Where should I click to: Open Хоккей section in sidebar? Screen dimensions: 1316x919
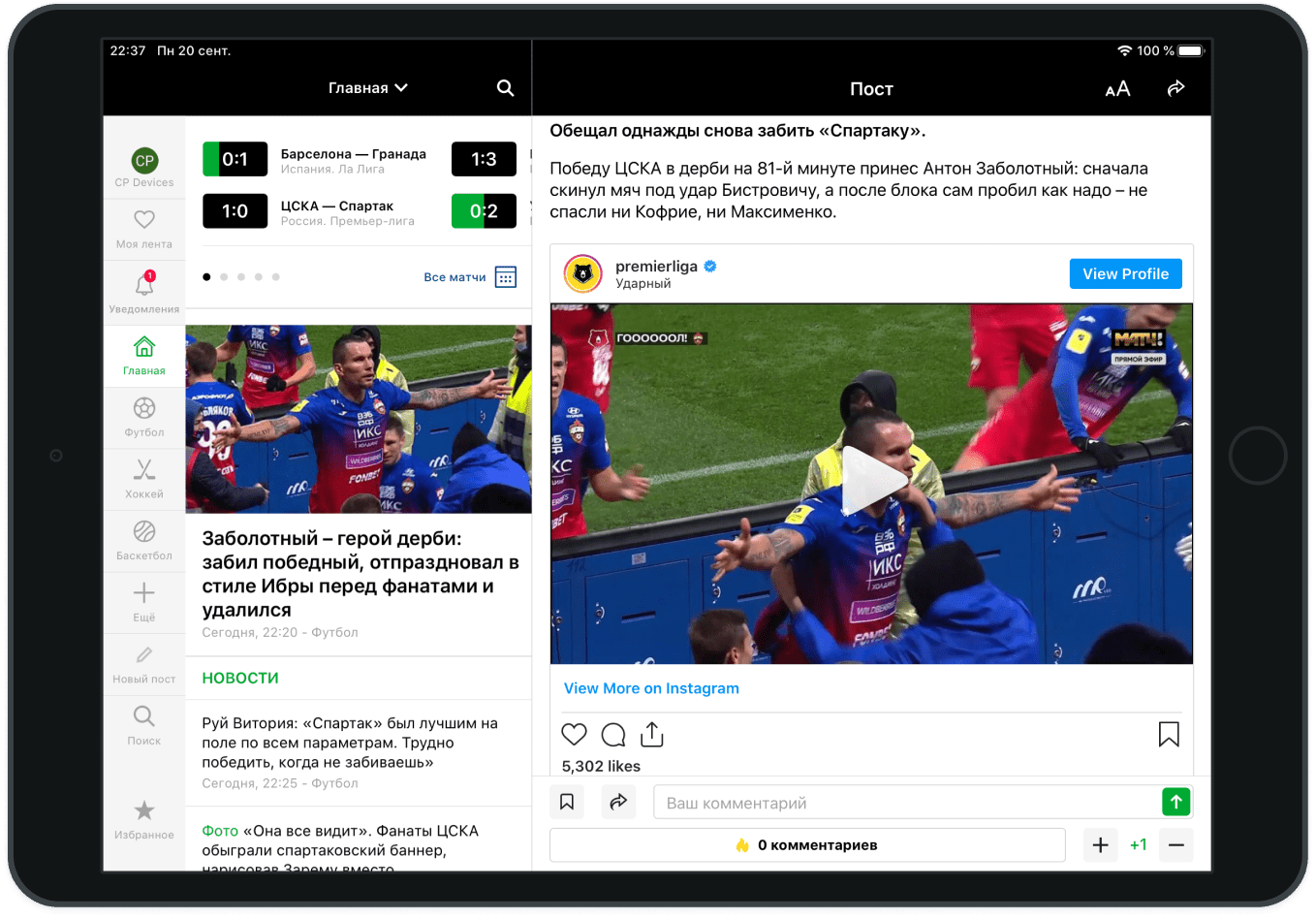144,479
